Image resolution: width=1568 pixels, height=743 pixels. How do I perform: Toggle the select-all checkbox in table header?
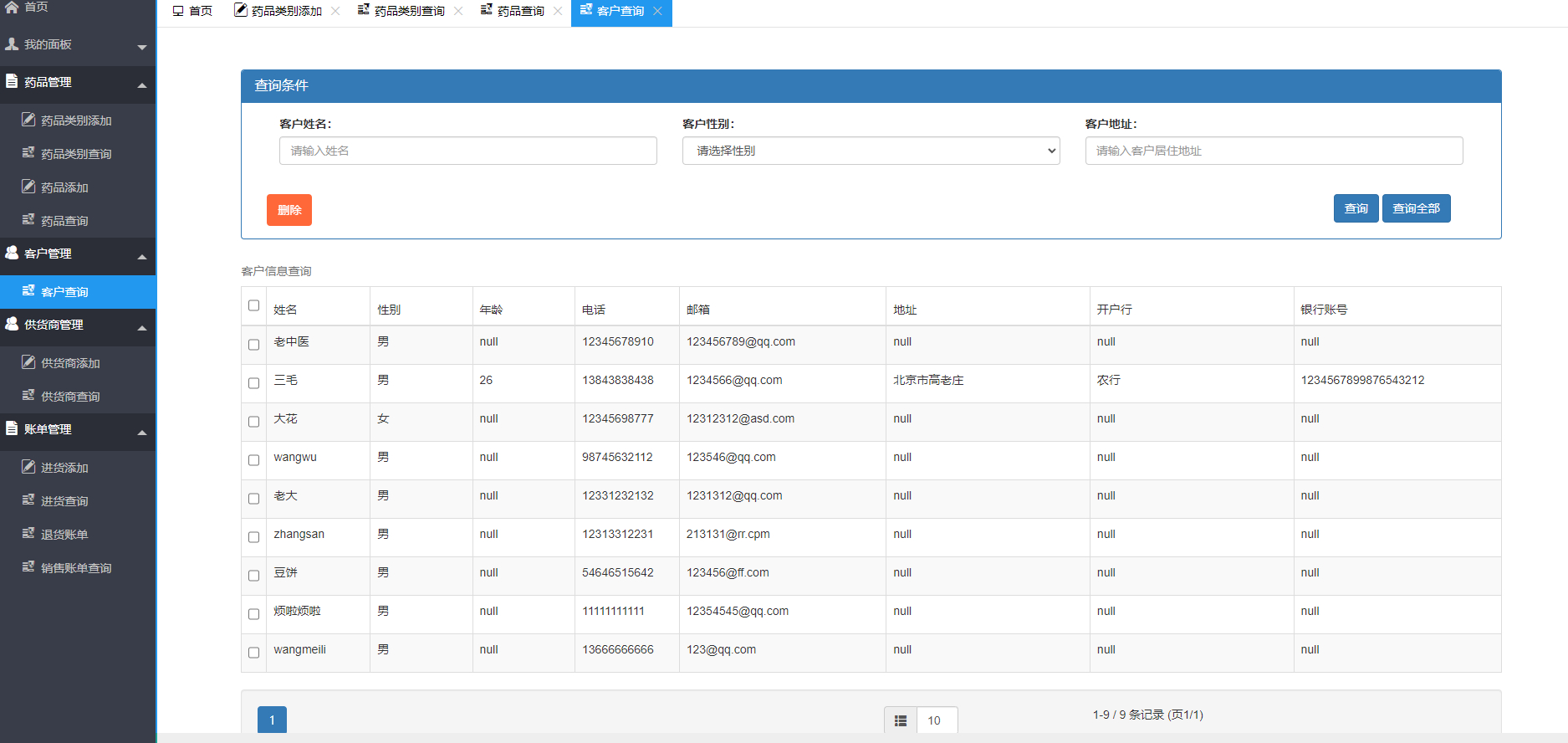pyautogui.click(x=254, y=305)
